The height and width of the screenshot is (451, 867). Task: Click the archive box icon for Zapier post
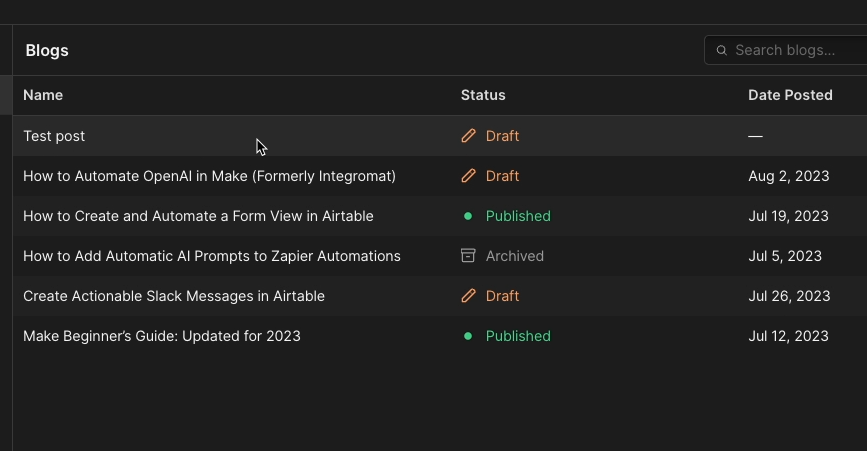point(468,255)
